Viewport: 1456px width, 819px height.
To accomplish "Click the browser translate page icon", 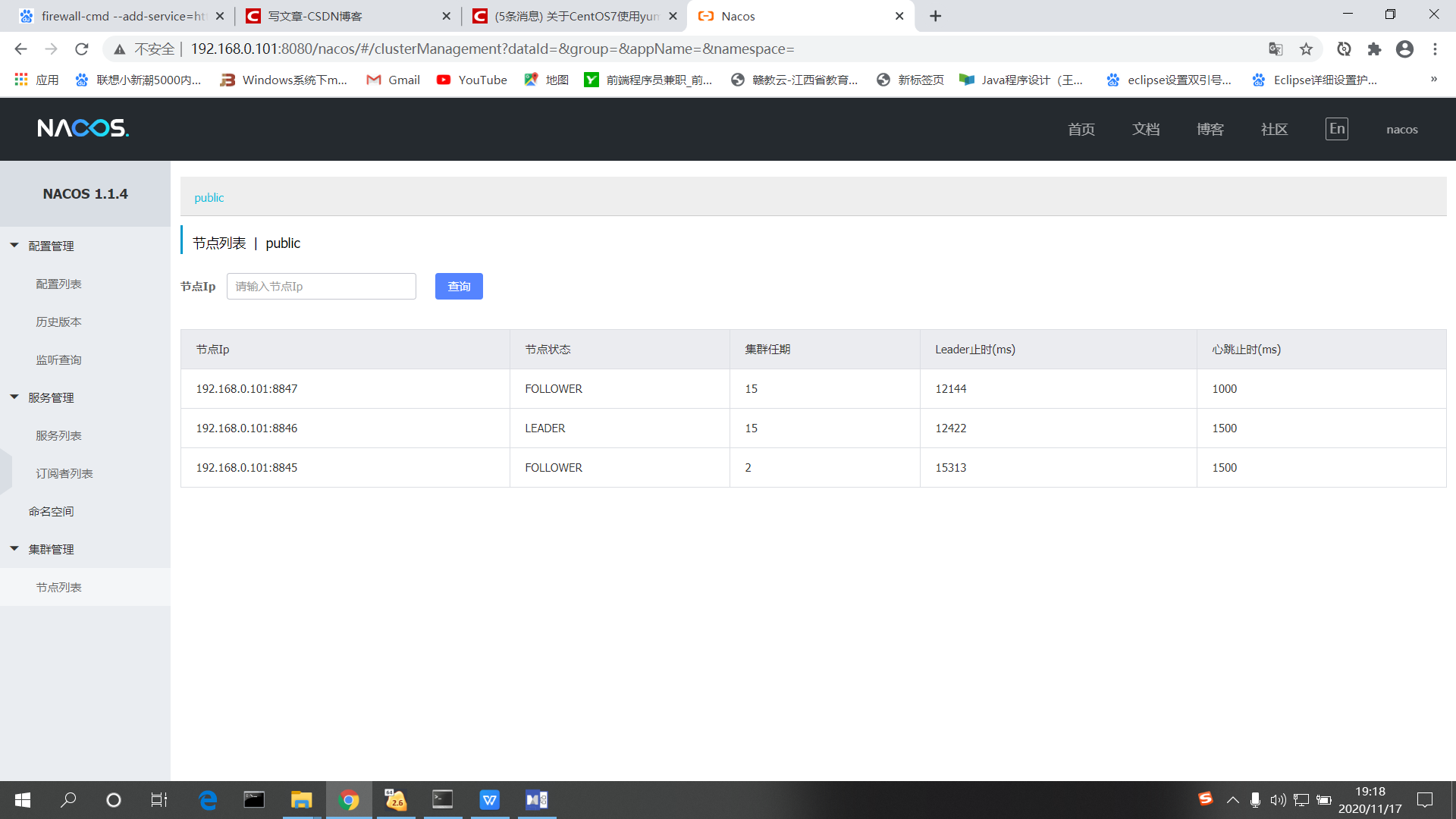I will coord(1276,49).
